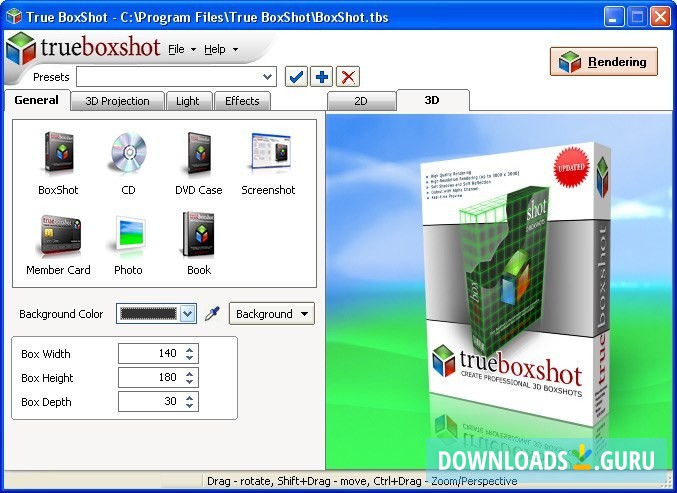This screenshot has width=677, height=493.
Task: Switch preview to the 2D tab
Action: coord(361,101)
